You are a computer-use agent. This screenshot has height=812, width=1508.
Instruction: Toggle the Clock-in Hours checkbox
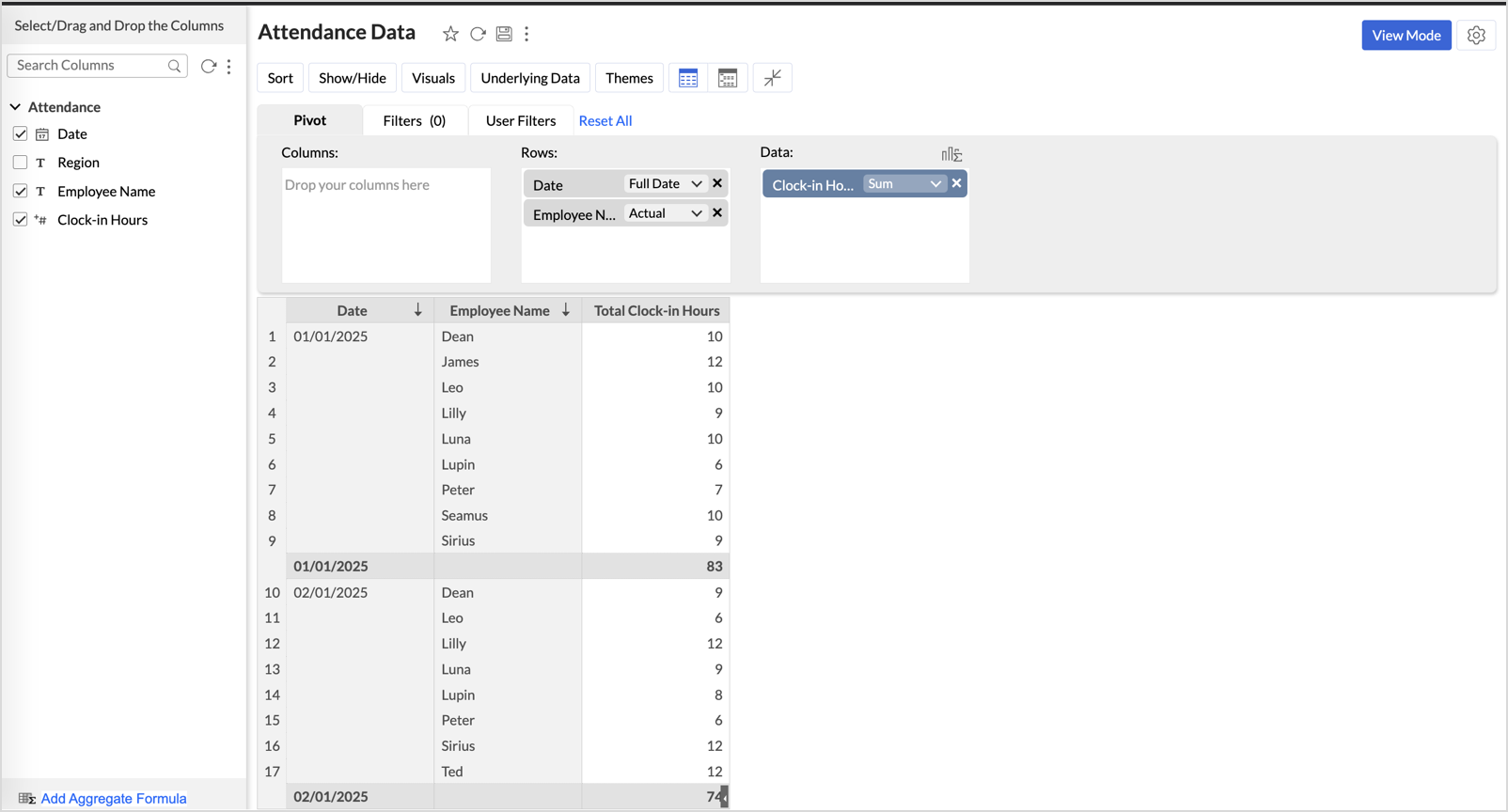coord(20,220)
